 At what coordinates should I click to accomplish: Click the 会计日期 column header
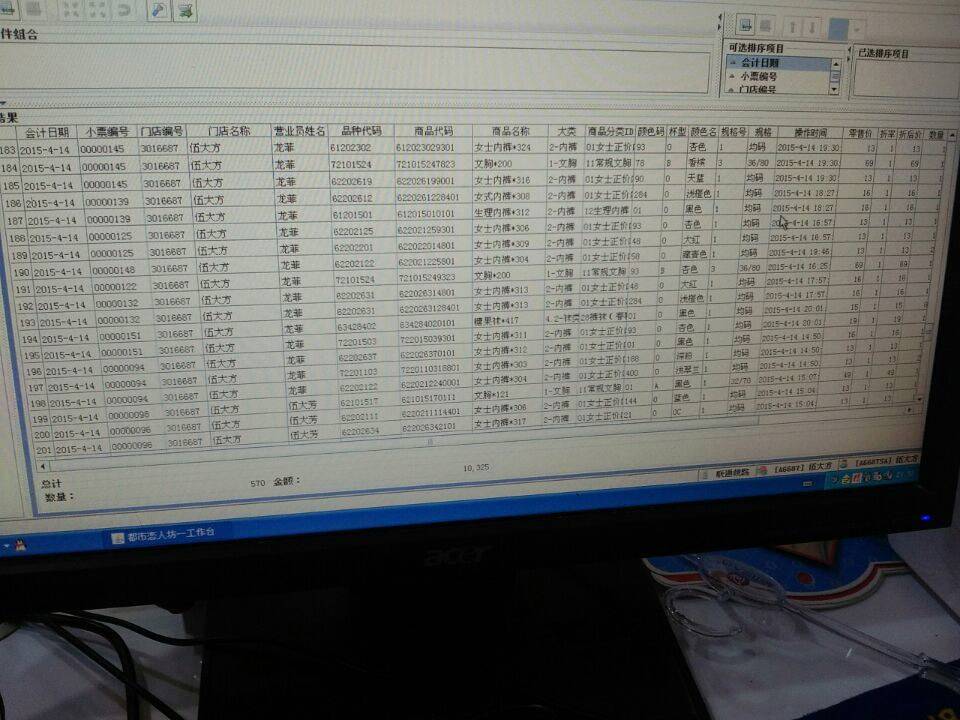pyautogui.click(x=46, y=132)
